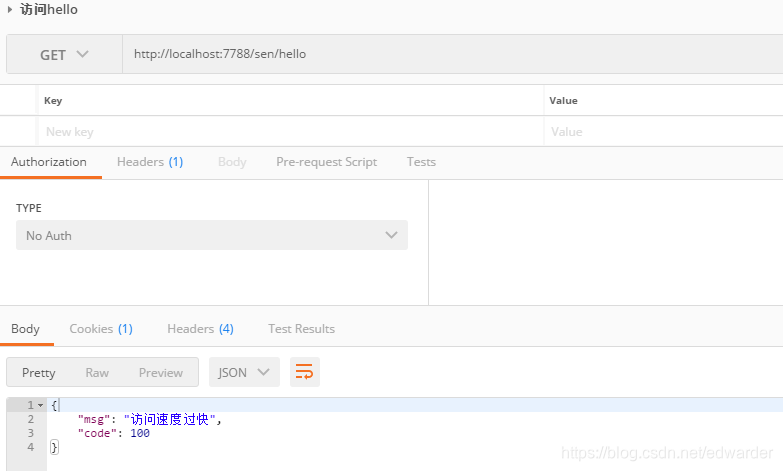783x471 pixels.
Task: Select the response Body tab
Action: coord(25,329)
